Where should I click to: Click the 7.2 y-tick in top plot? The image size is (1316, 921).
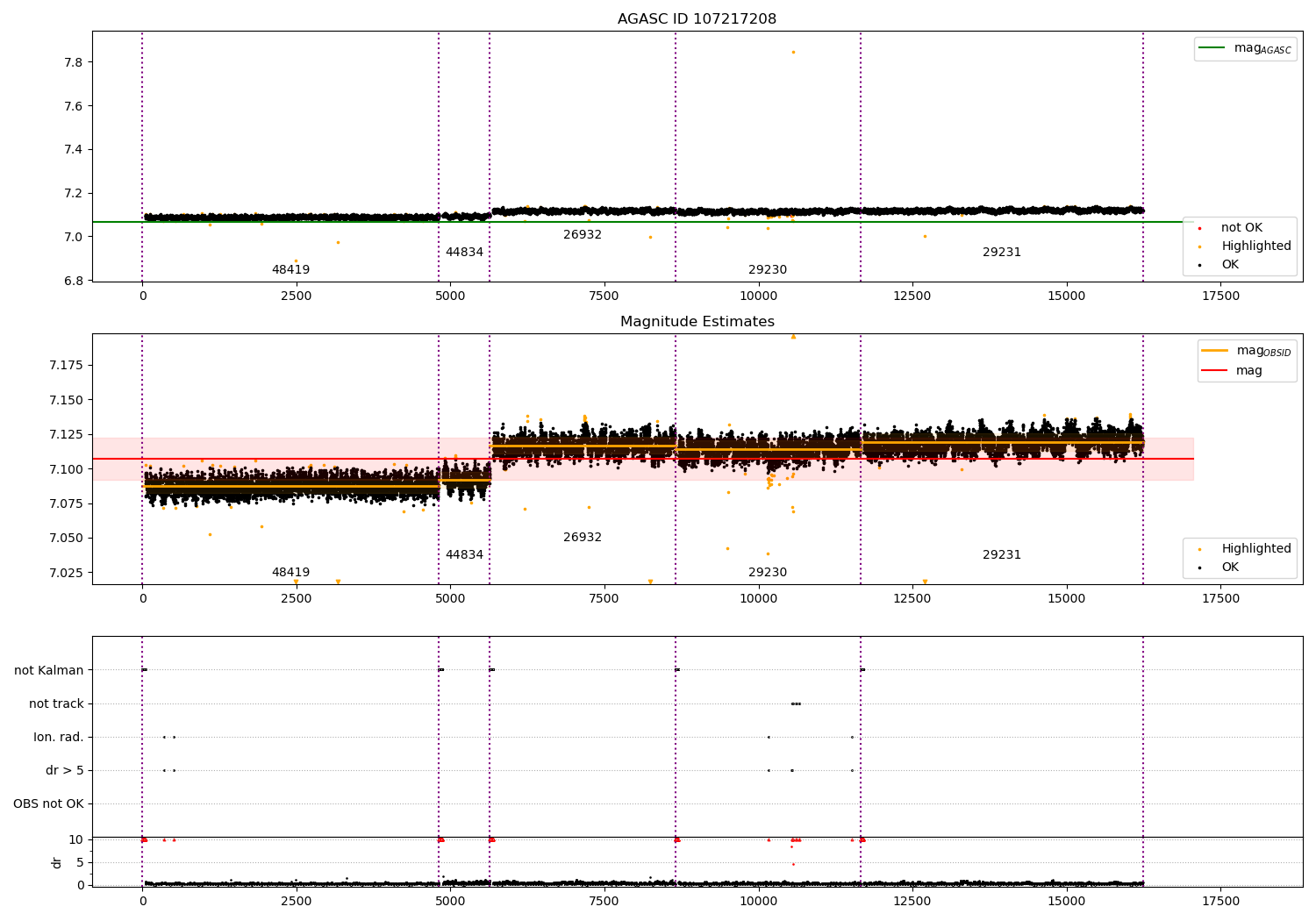click(x=73, y=194)
